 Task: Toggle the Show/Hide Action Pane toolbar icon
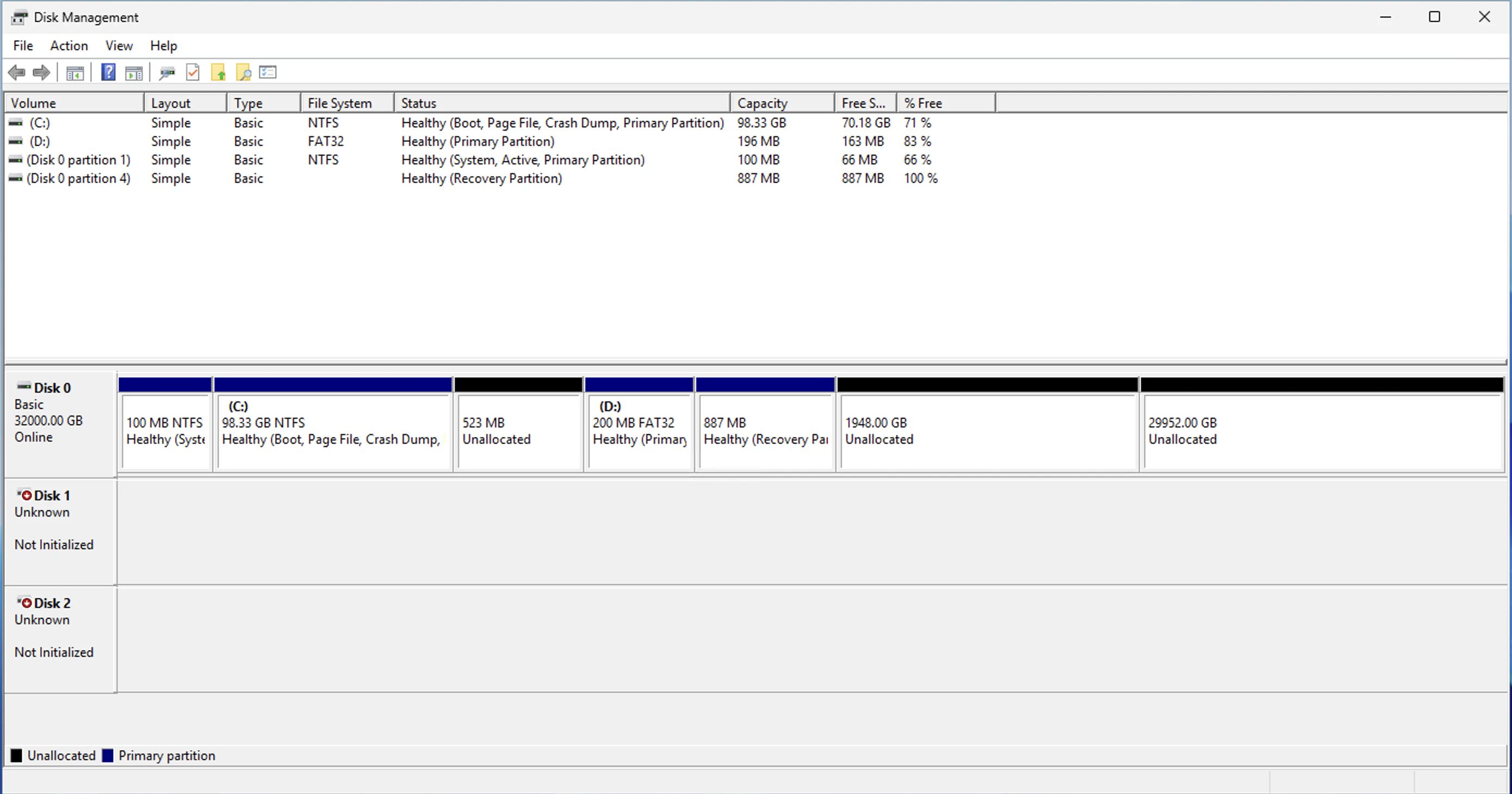pos(134,73)
